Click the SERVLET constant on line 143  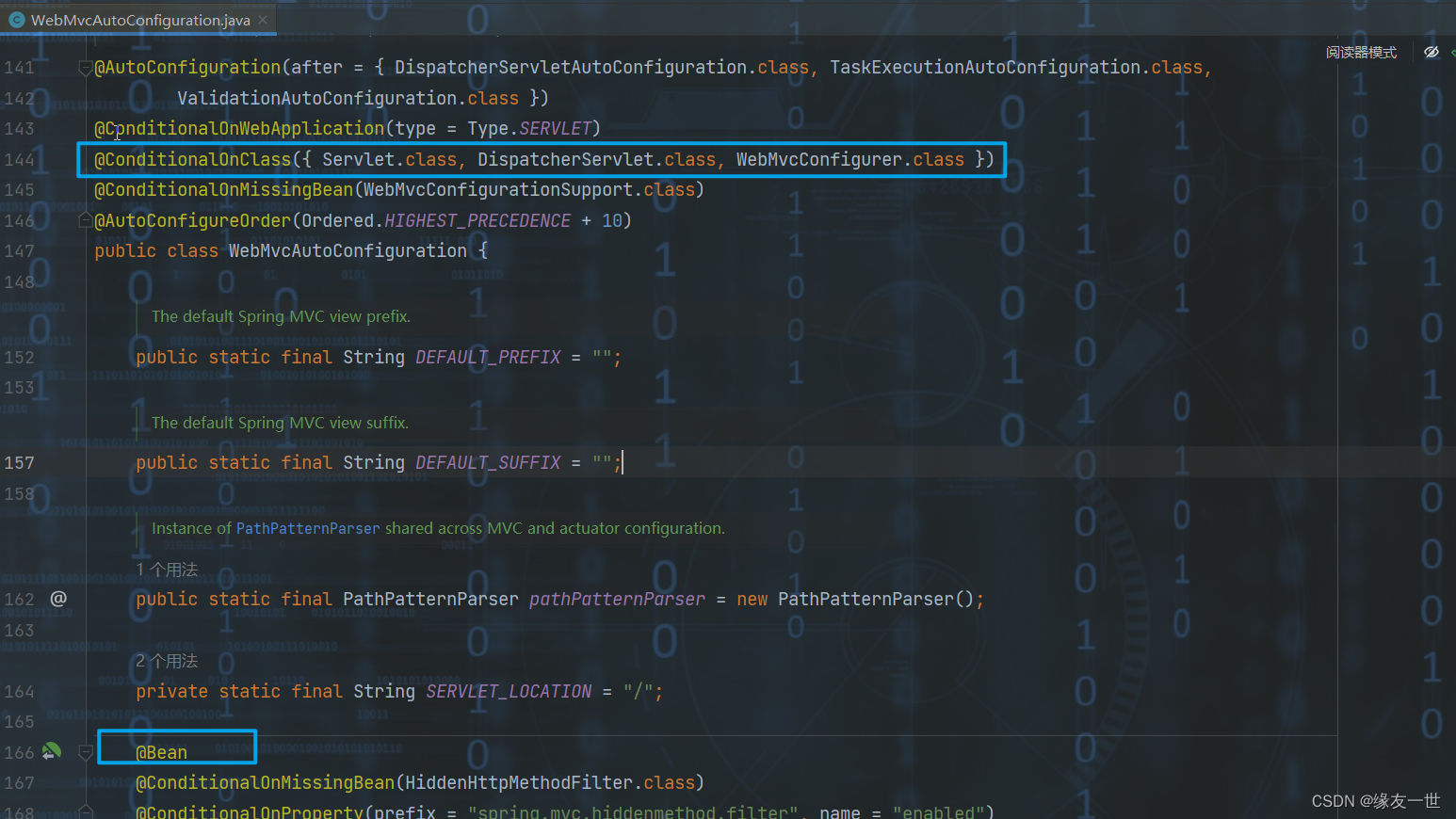click(x=556, y=129)
